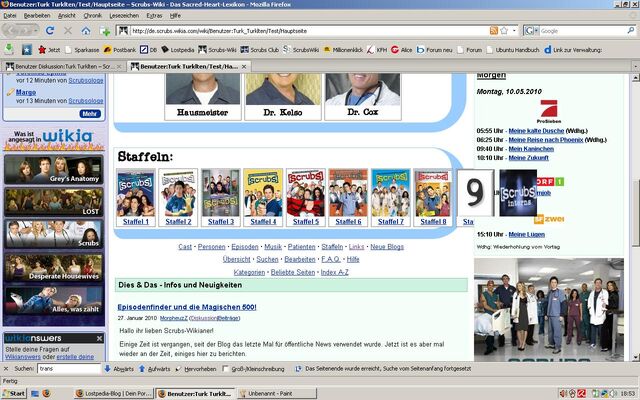This screenshot has height=400, width=640.
Task: Open a new tab with green plus icon
Action: [105, 31]
